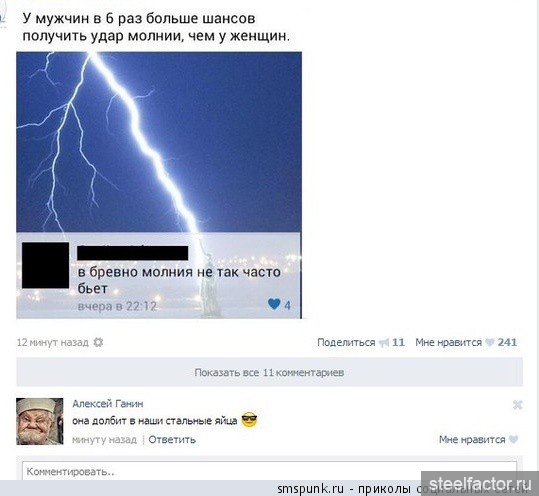Click the blue heart with 4 likes

pyautogui.click(x=274, y=304)
